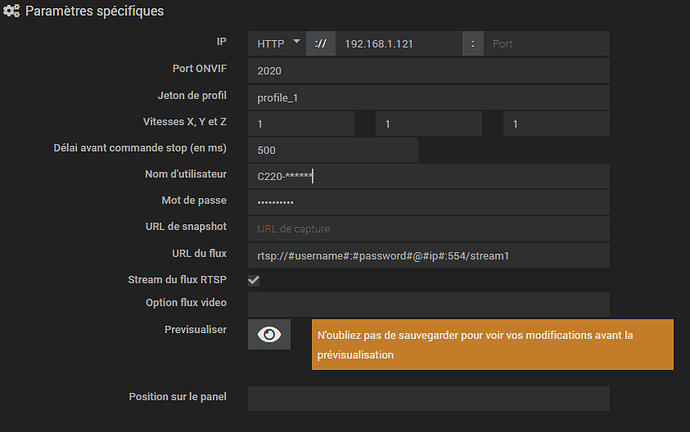The height and width of the screenshot is (432, 690).
Task: Click the Previsualiser label
Action: coord(195,329)
